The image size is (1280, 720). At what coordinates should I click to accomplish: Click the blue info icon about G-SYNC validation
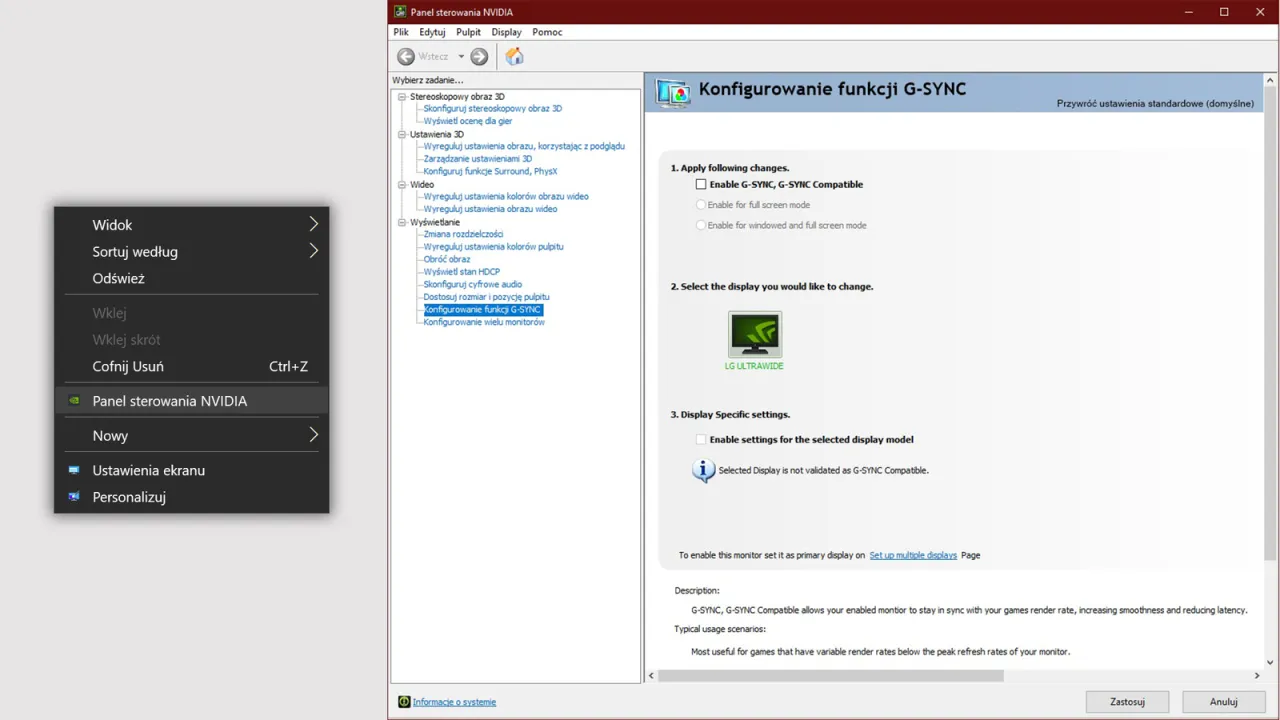pos(703,470)
